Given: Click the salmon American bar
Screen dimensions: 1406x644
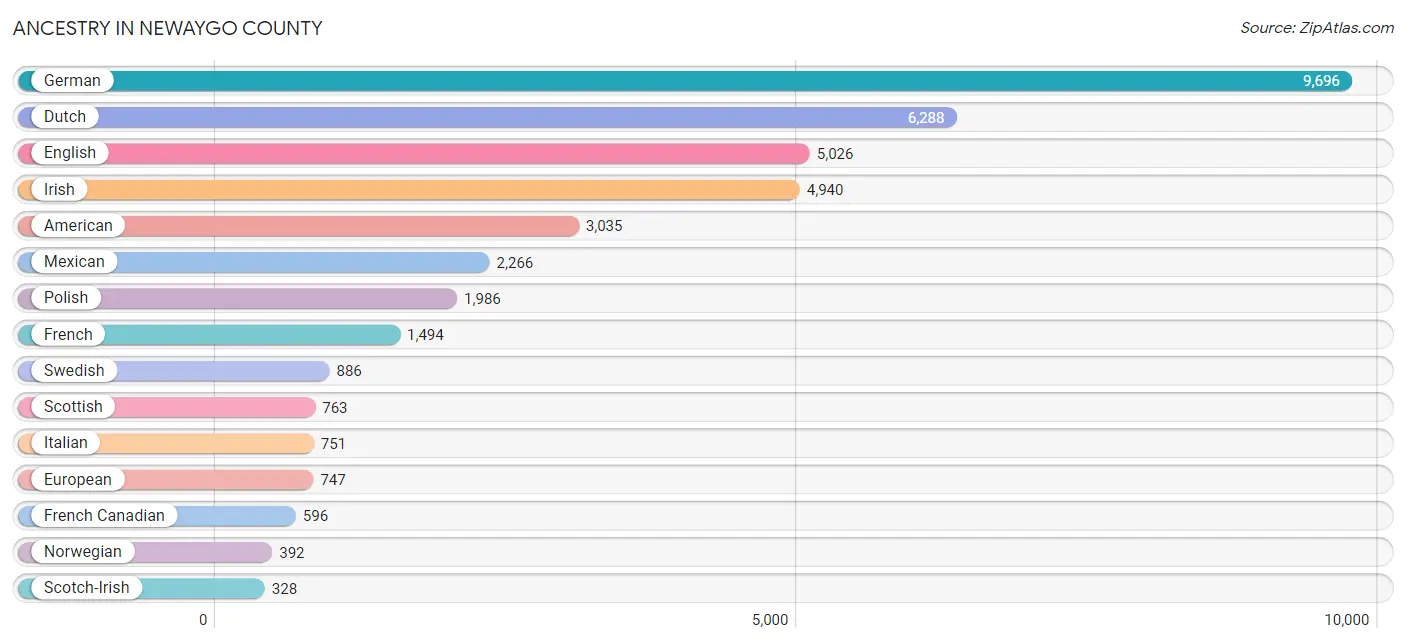Looking at the screenshot, I should coord(298,225).
